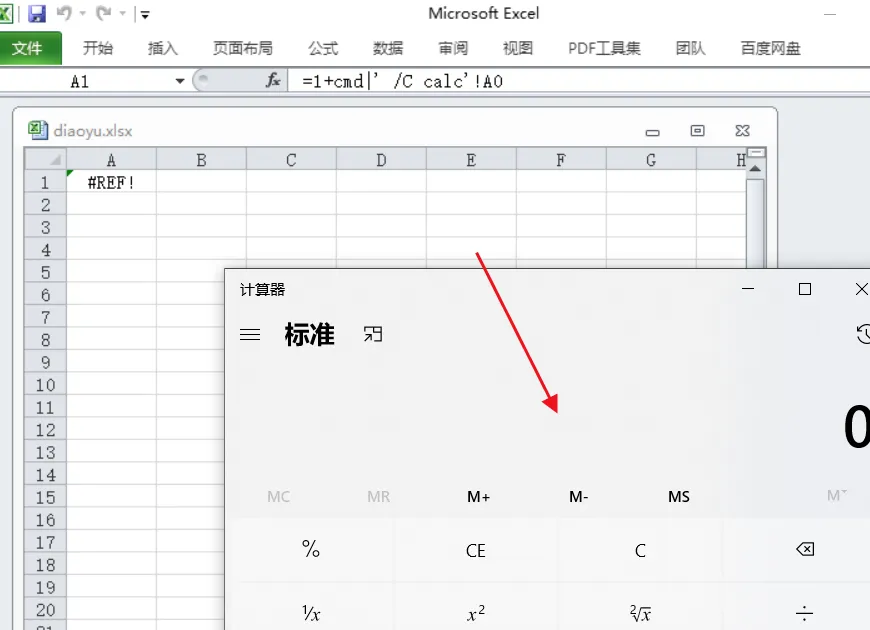The height and width of the screenshot is (630, 870).
Task: Click the x² square button
Action: [x=476, y=613]
